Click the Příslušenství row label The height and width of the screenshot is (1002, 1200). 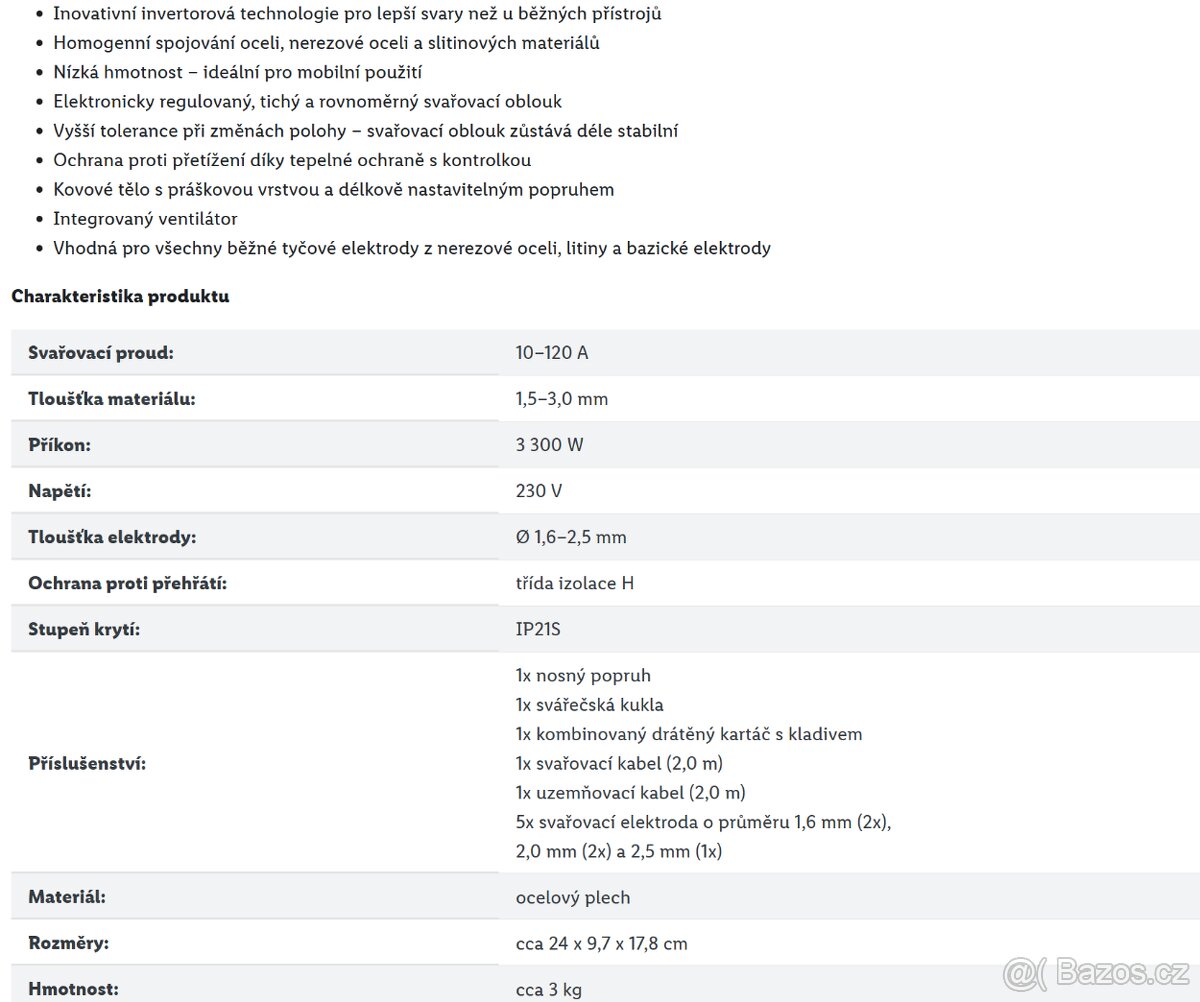pyautogui.click(x=87, y=763)
